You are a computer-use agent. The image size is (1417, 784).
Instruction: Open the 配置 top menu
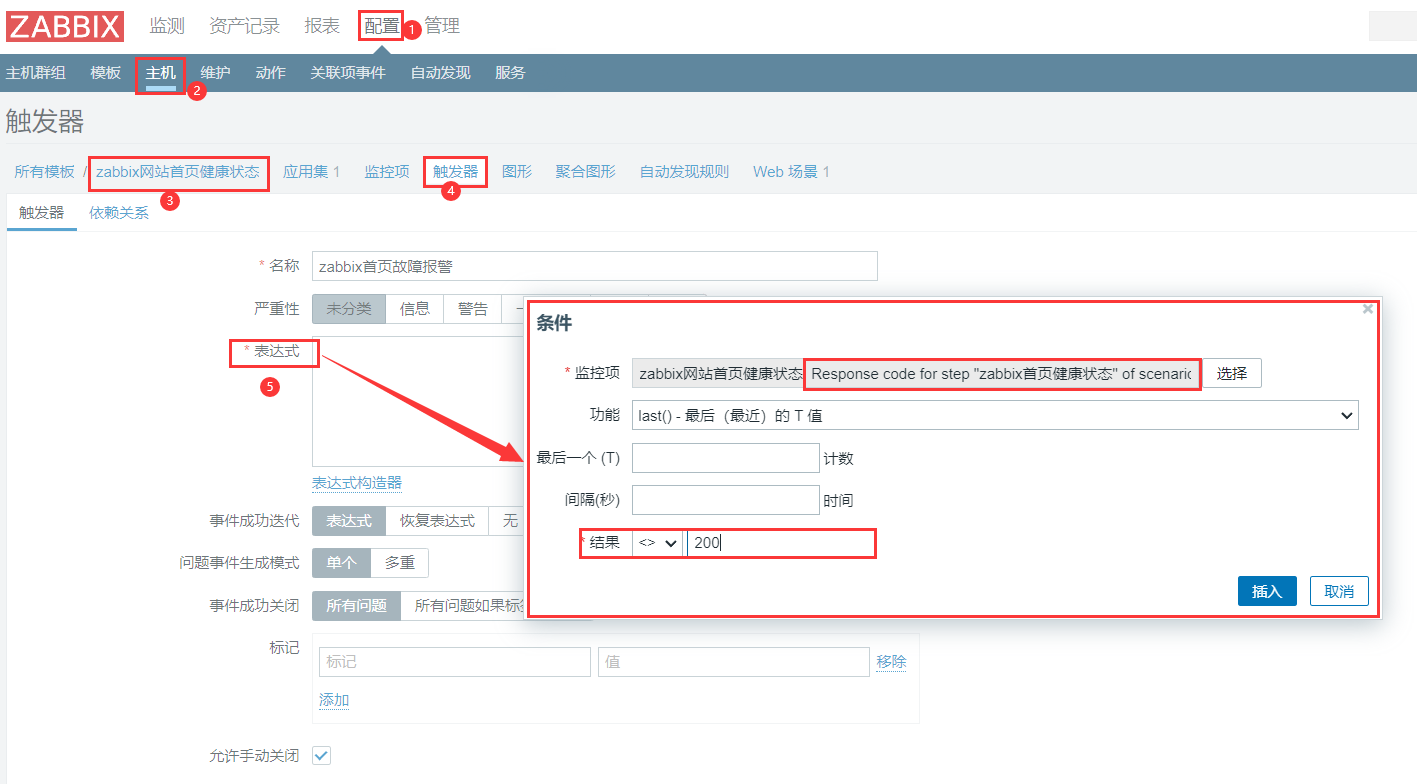coord(381,26)
